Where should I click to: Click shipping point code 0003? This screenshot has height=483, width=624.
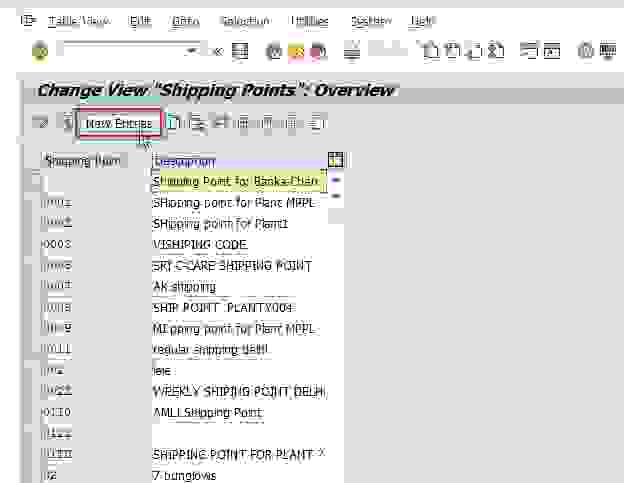pyautogui.click(x=57, y=244)
